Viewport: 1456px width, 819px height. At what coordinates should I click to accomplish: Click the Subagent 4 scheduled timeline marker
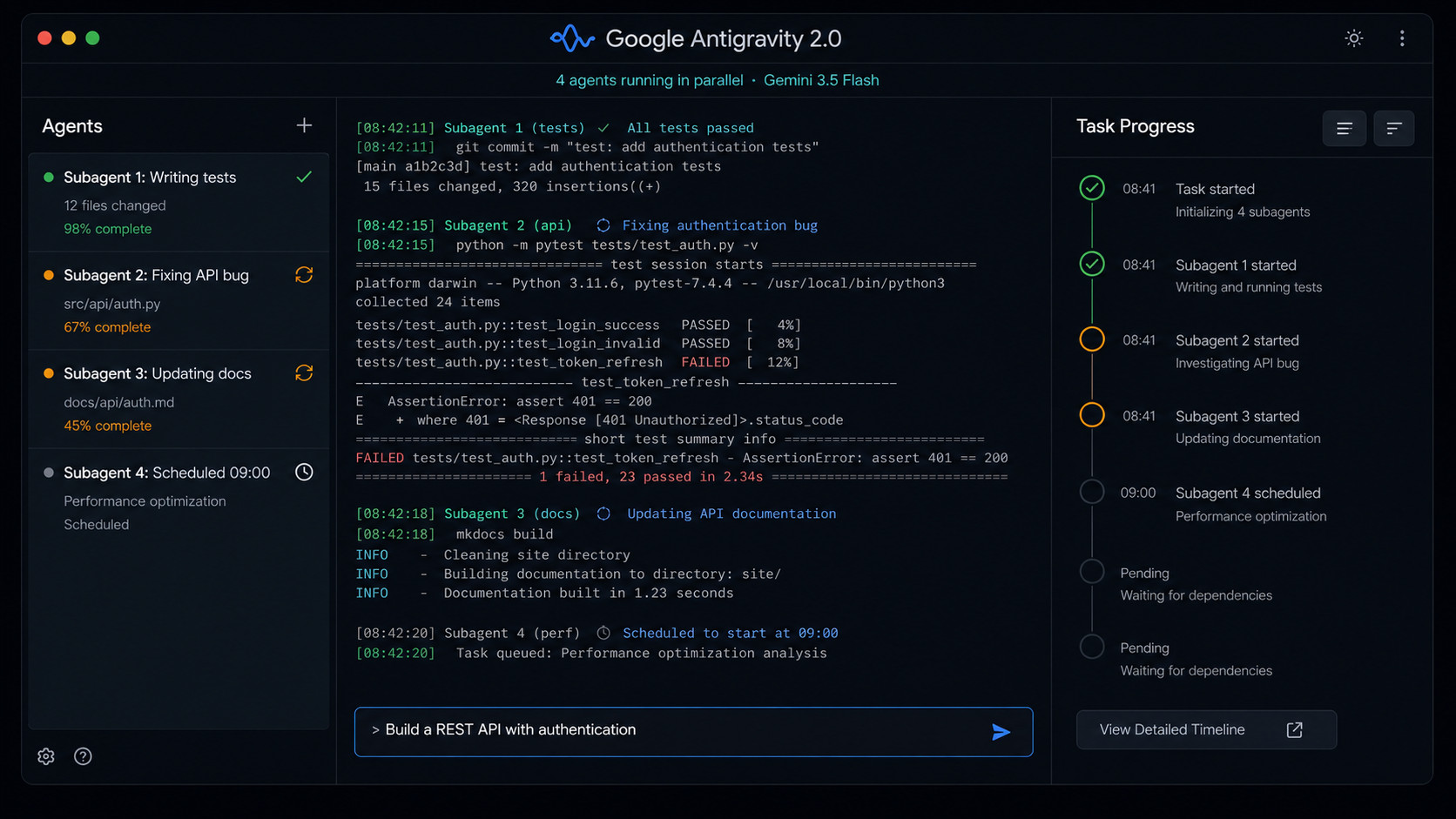pyautogui.click(x=1092, y=492)
